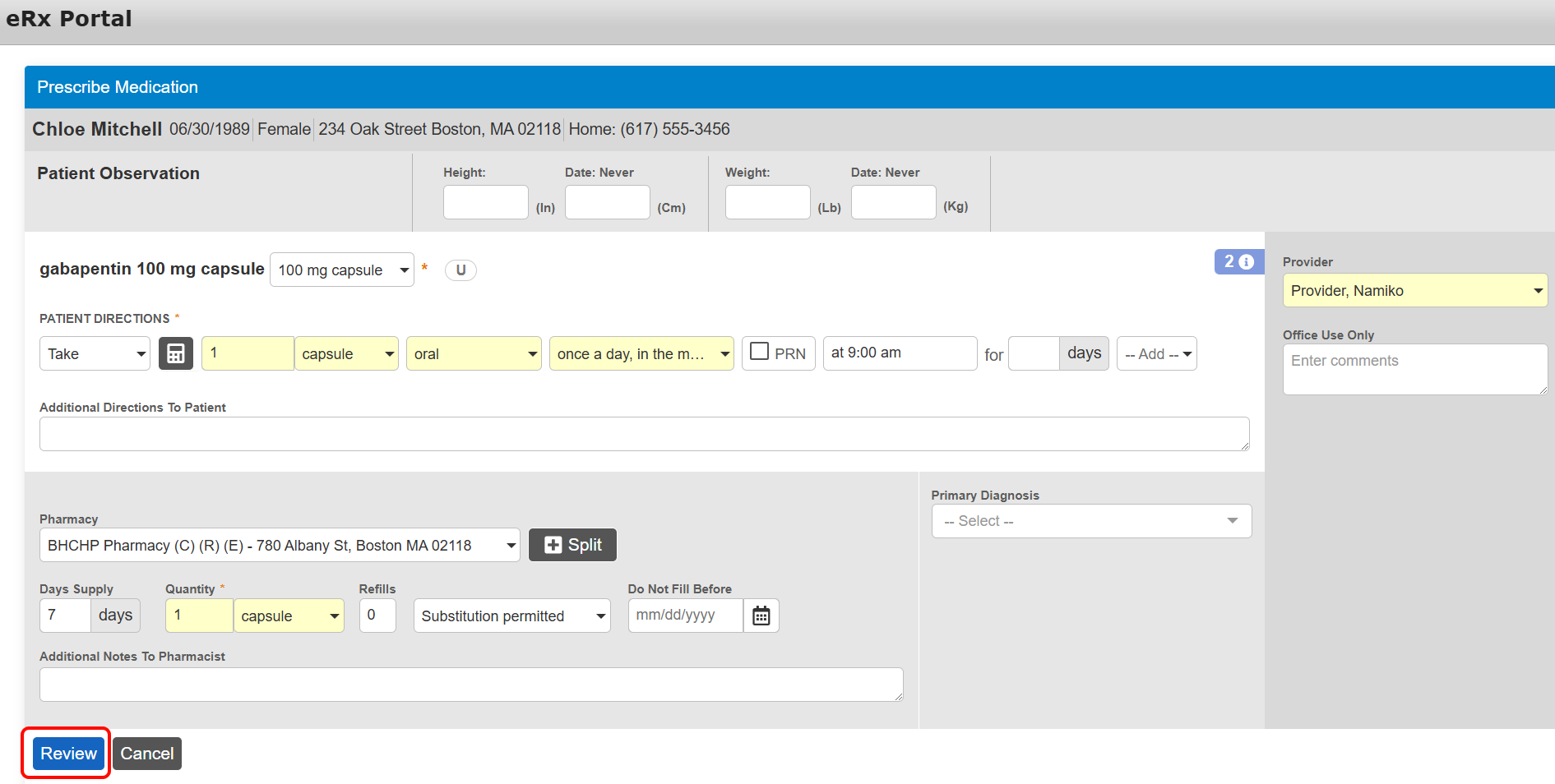The width and height of the screenshot is (1555, 784).
Task: Click the Review button
Action: [x=68, y=754]
